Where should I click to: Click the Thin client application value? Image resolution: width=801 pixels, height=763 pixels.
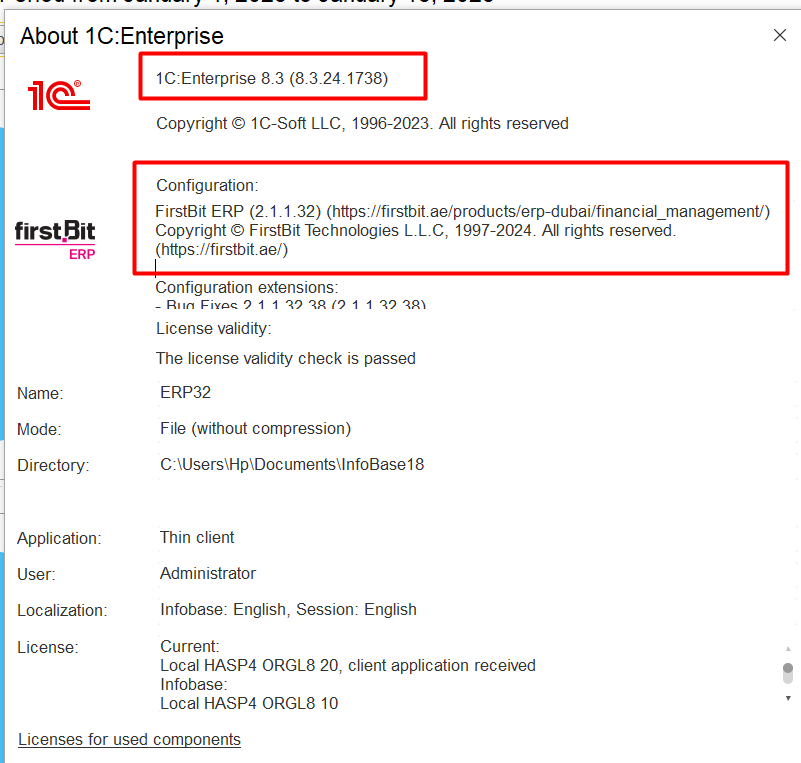point(197,537)
